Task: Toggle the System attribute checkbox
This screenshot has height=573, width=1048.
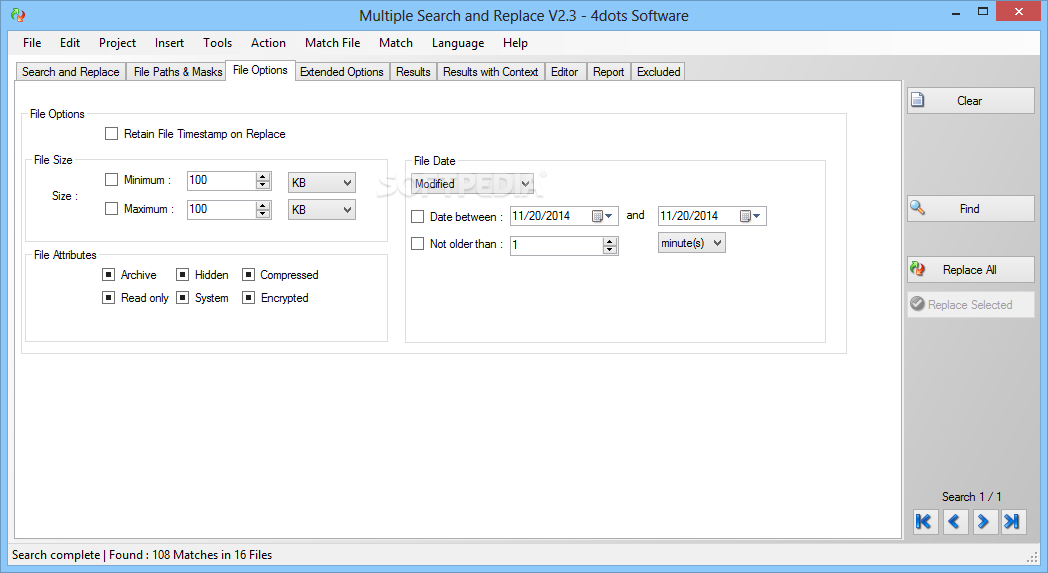Action: click(182, 297)
